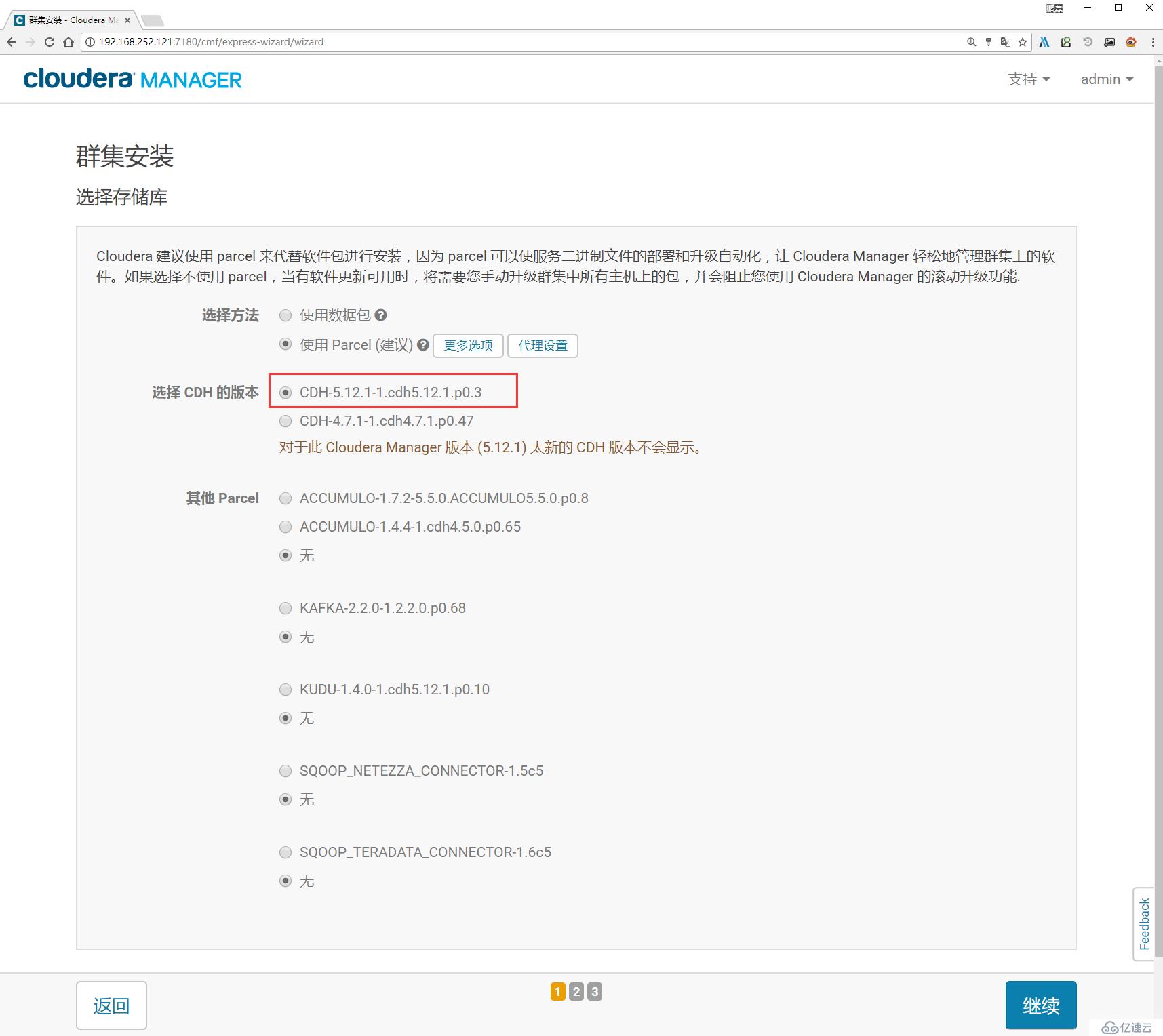The height and width of the screenshot is (1036, 1163).
Task: Select 无 under SQOOP_TERADATA_CONNECTOR
Action: coord(285,881)
